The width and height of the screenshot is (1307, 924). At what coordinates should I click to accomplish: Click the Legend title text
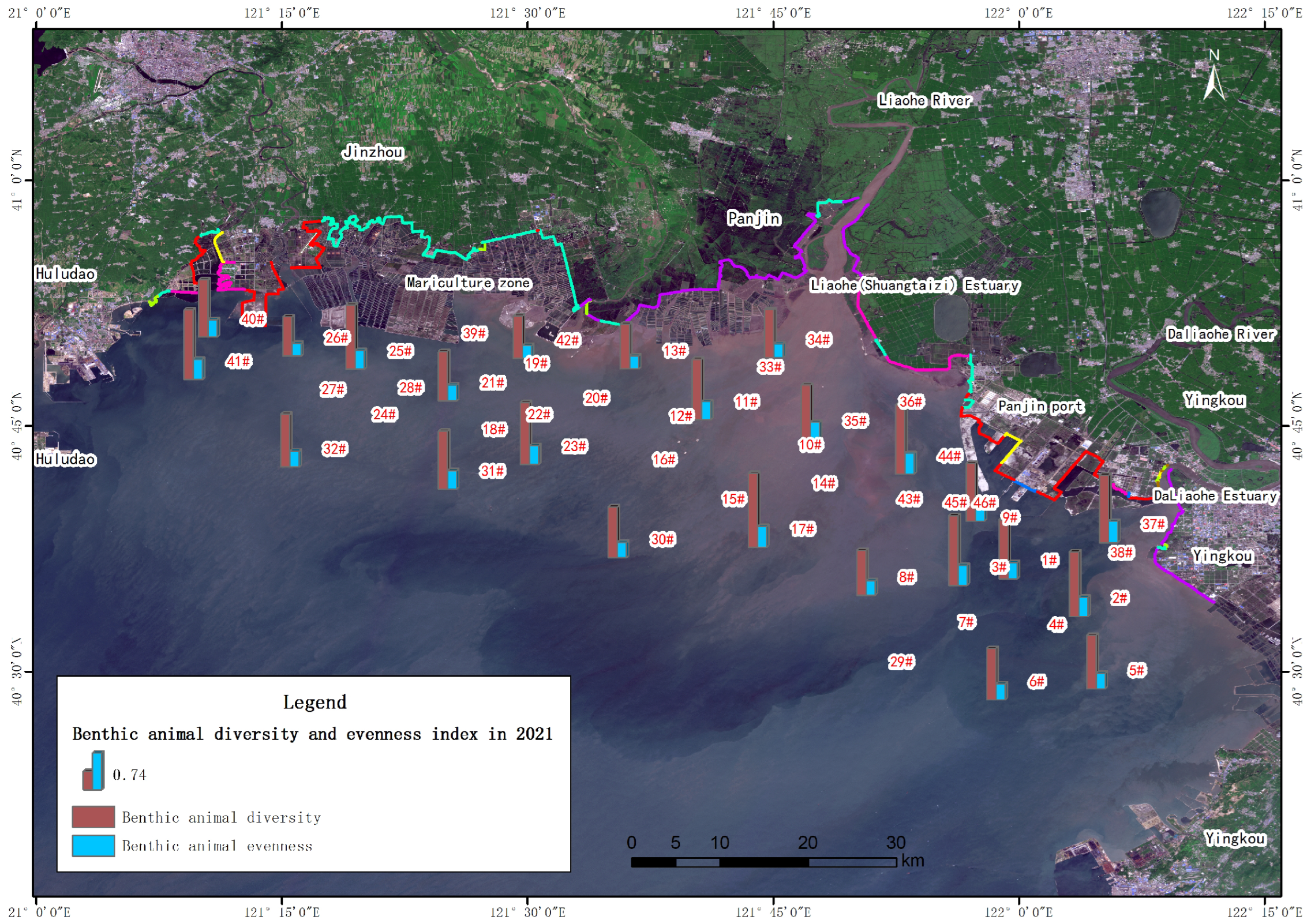click(314, 701)
